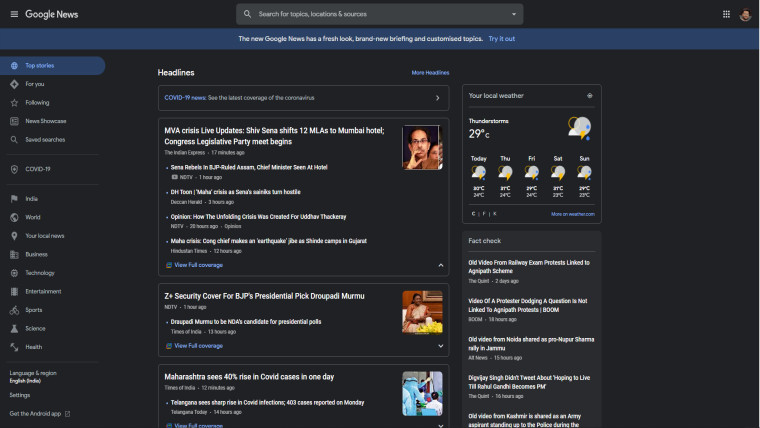Click the Health icon in sidebar
Image resolution: width=760 pixels, height=428 pixels.
14,347
